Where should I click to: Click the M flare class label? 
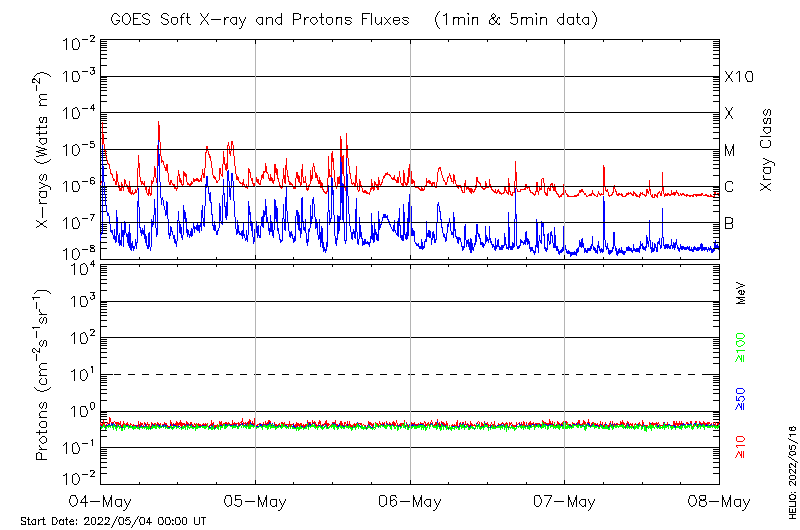click(730, 150)
